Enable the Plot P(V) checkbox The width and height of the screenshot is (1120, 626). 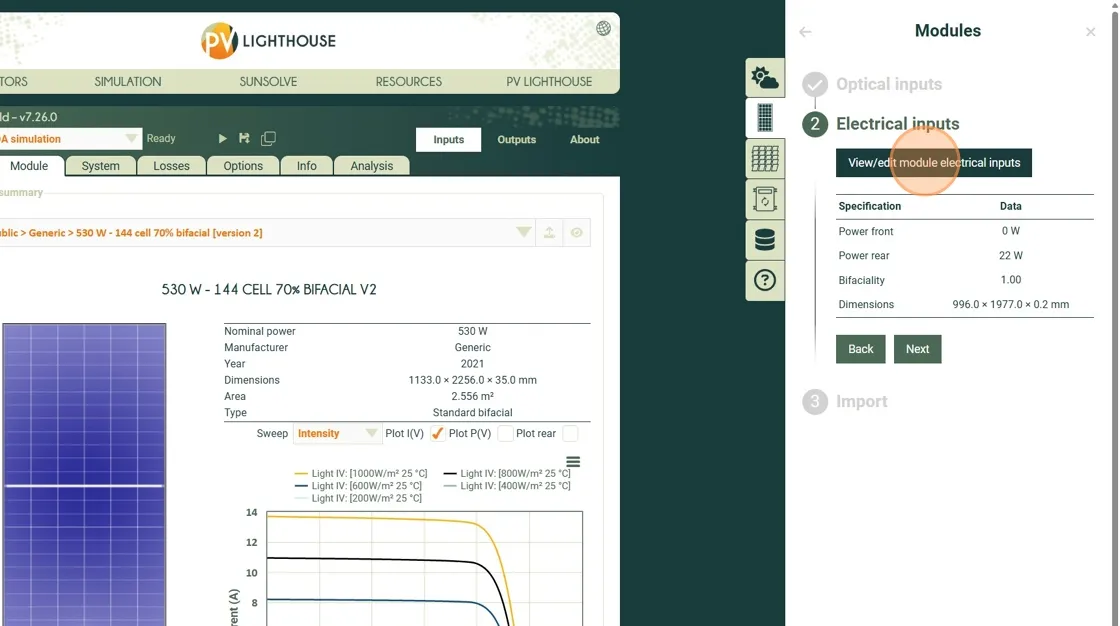[x=505, y=434]
